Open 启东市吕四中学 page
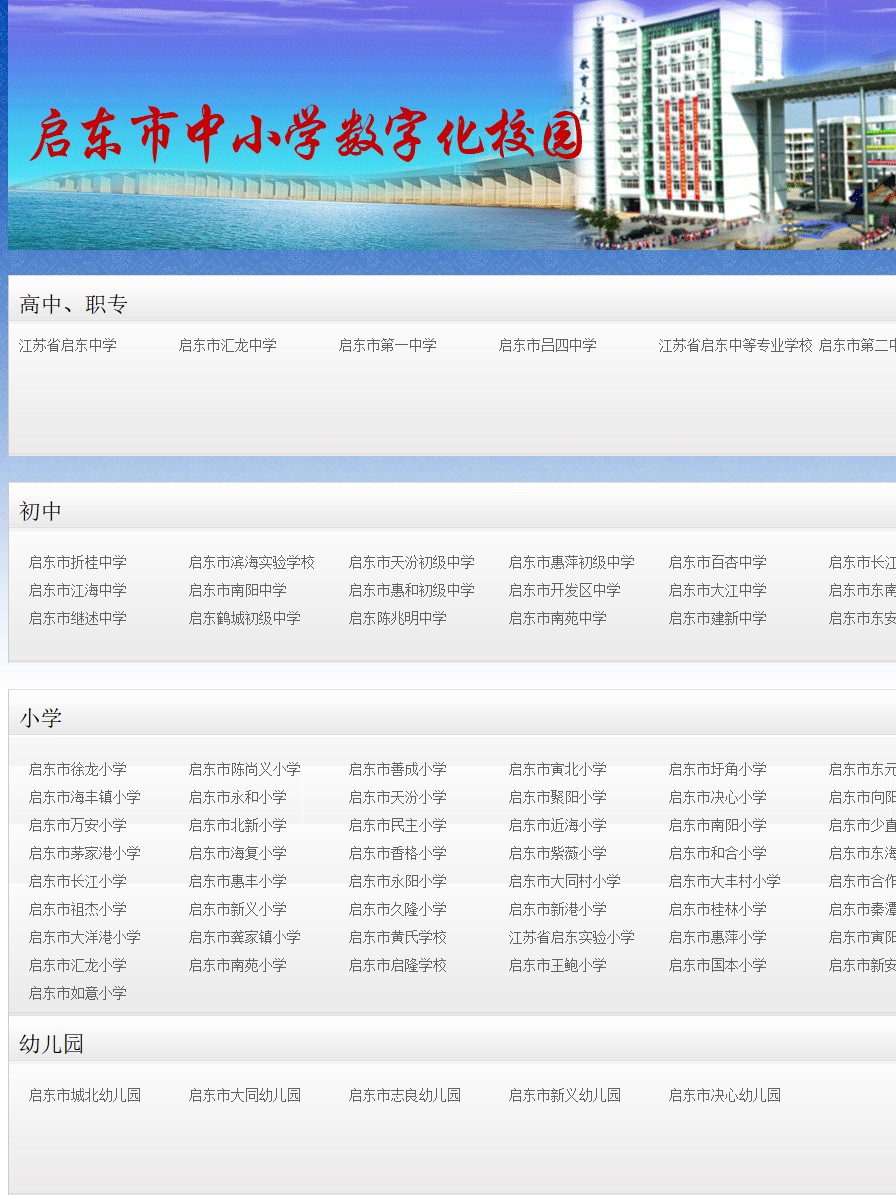The height and width of the screenshot is (1195, 896). pyautogui.click(x=548, y=345)
